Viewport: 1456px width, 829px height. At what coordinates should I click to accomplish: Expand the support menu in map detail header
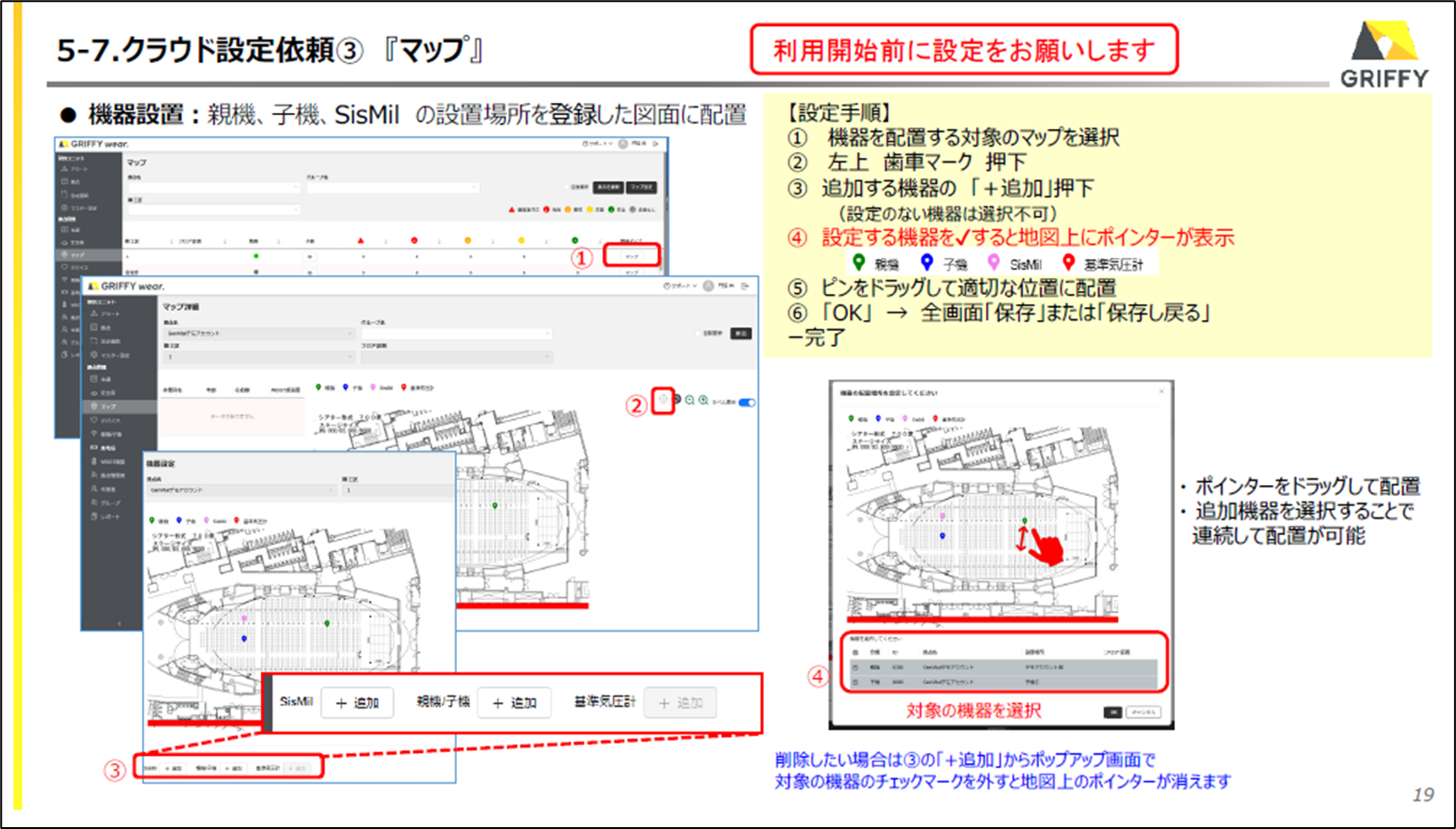click(680, 287)
